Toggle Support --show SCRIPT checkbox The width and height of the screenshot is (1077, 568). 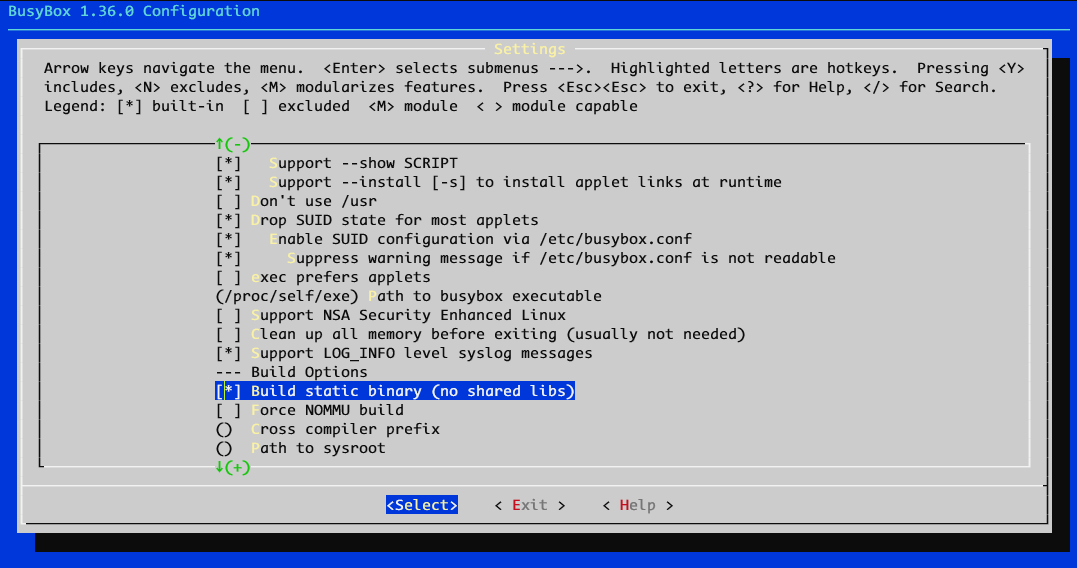(x=337, y=163)
